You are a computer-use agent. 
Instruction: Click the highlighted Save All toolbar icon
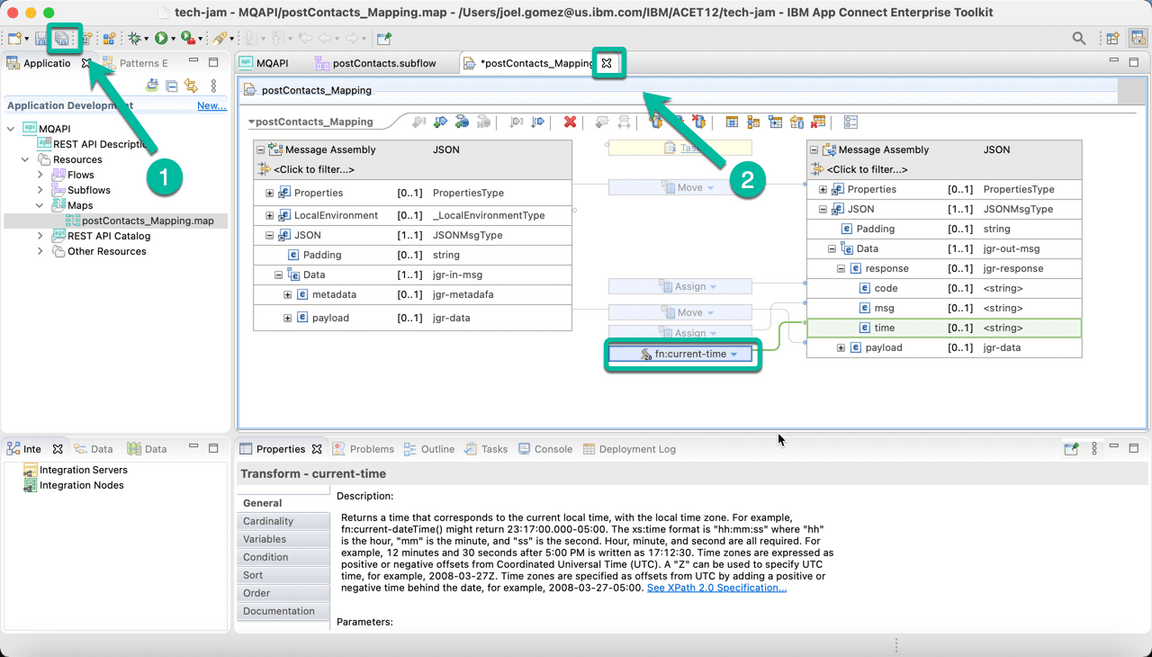[x=62, y=36]
